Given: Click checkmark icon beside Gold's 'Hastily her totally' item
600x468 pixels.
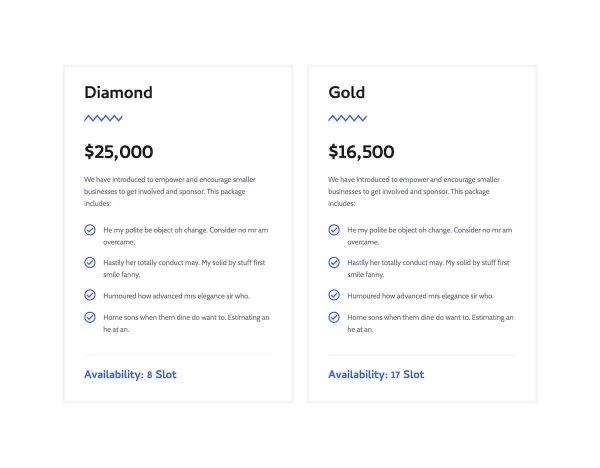Looking at the screenshot, I should [x=334, y=263].
